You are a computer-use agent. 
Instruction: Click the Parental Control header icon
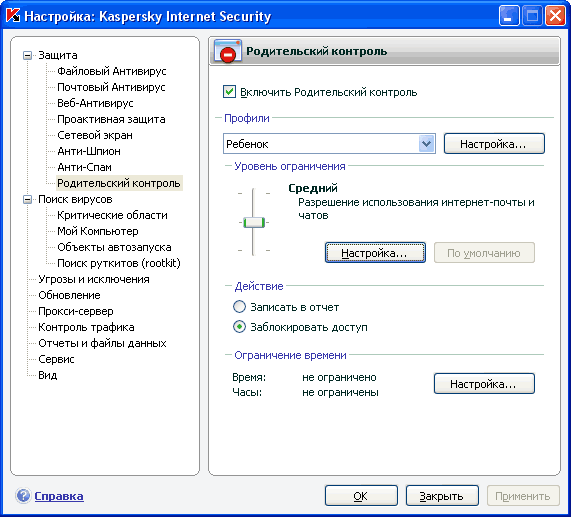(x=228, y=51)
